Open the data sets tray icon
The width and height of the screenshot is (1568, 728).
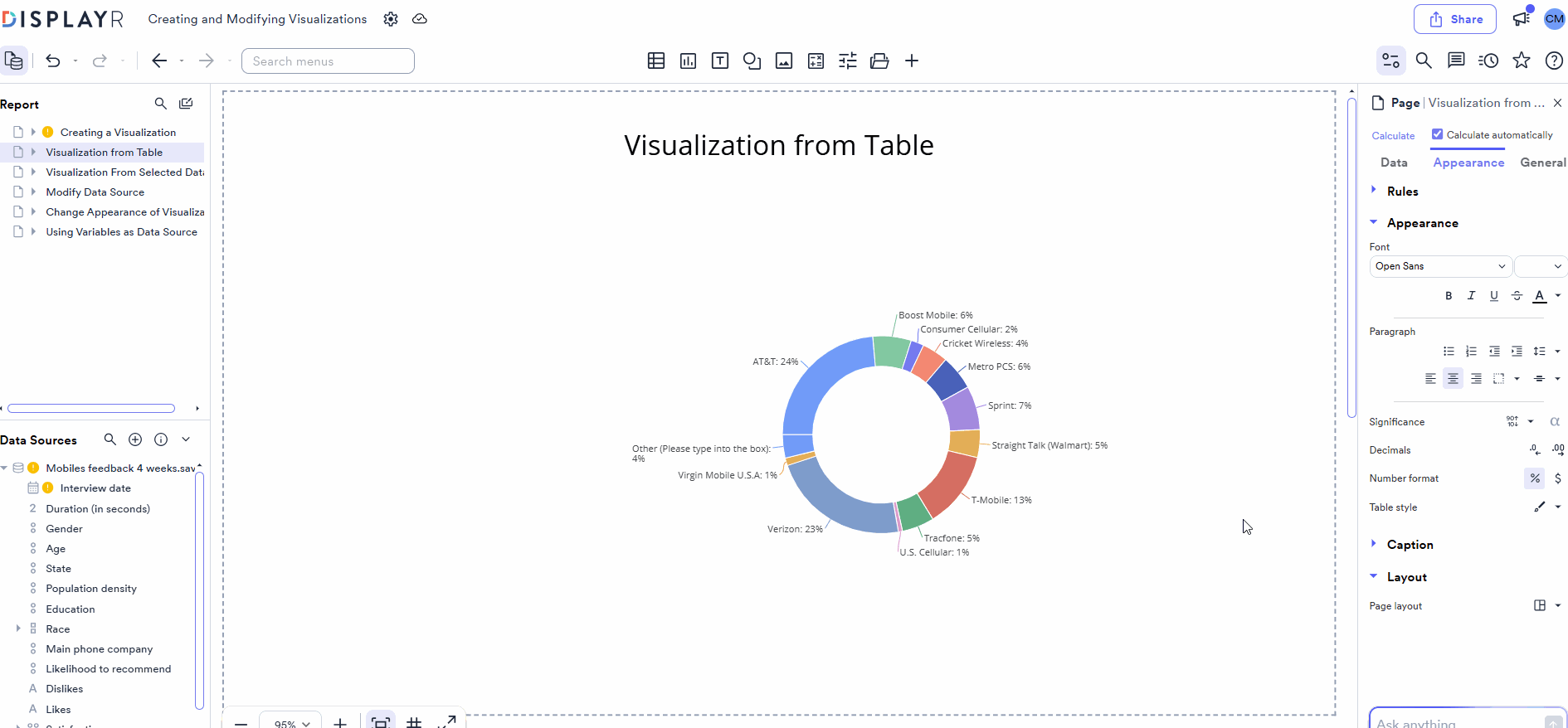coord(879,61)
